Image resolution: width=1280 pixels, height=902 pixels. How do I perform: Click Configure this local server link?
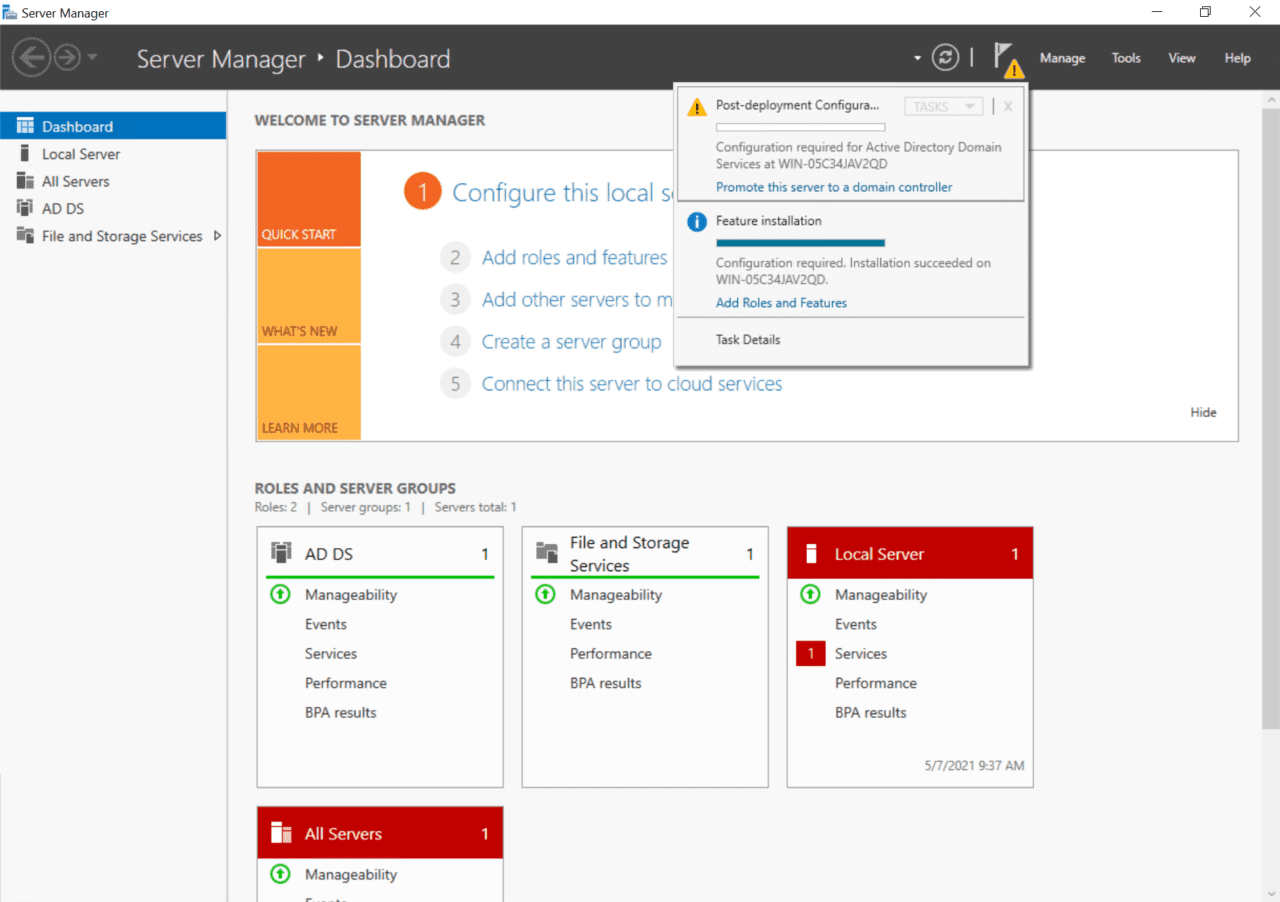[x=563, y=192]
